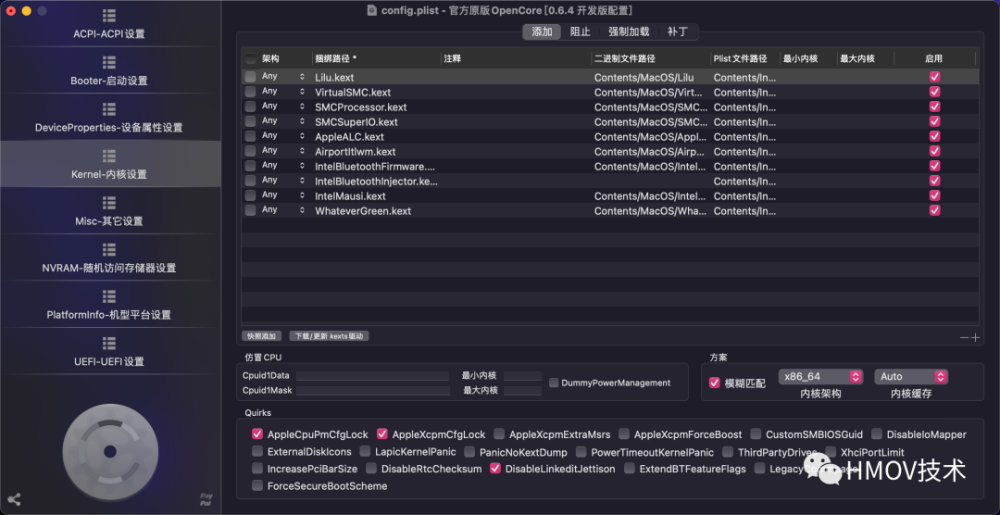Select IntelBluetoothInjector kext bundle path
Screen dimensions: 1000x515
coord(376,180)
